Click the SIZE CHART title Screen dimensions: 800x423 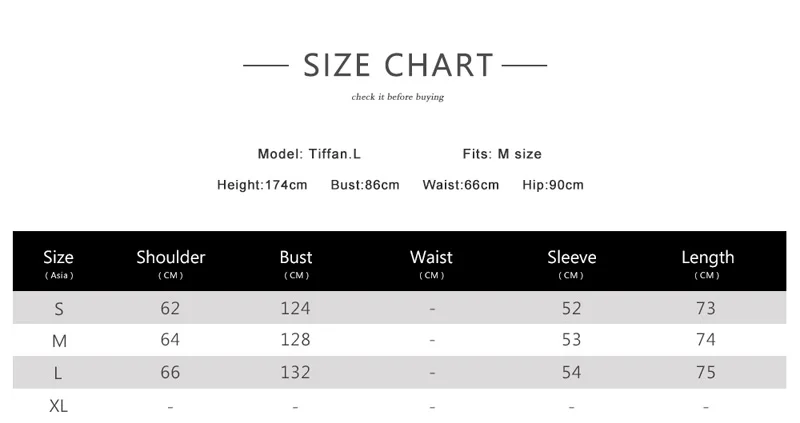pos(398,65)
